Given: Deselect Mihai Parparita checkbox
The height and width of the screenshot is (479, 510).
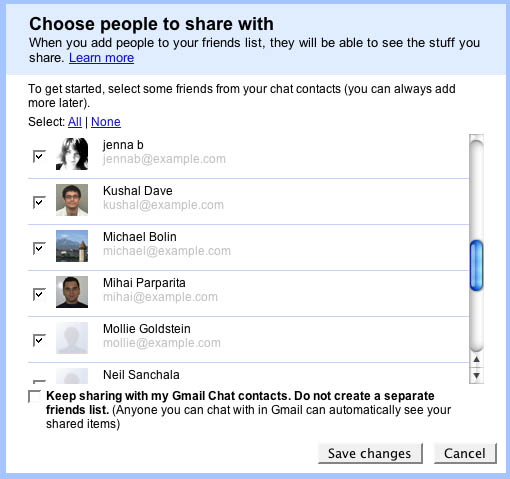Looking at the screenshot, I should point(39,294).
